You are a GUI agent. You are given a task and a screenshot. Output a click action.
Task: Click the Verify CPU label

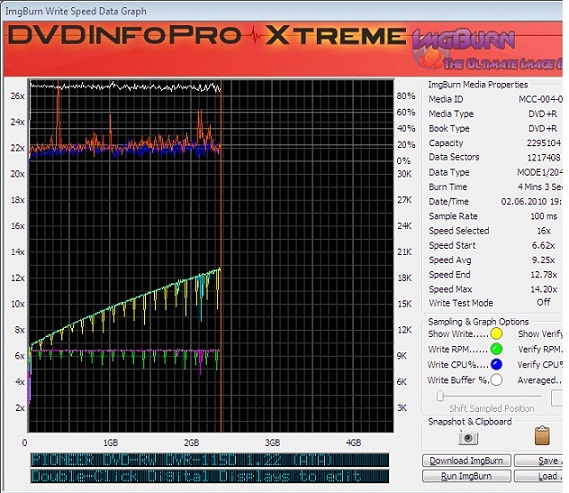pos(540,365)
